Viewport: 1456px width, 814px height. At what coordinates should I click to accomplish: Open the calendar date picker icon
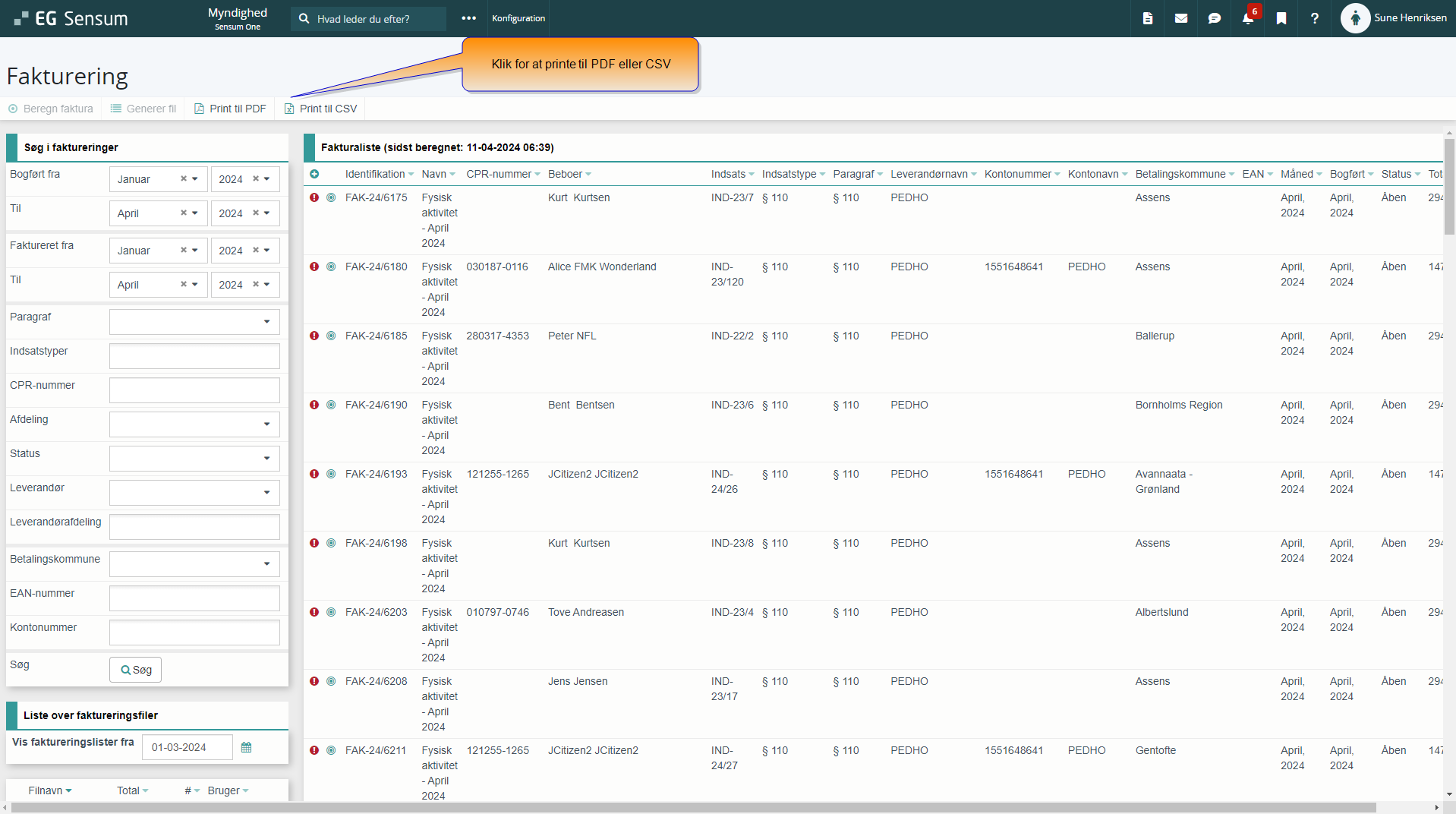246,747
